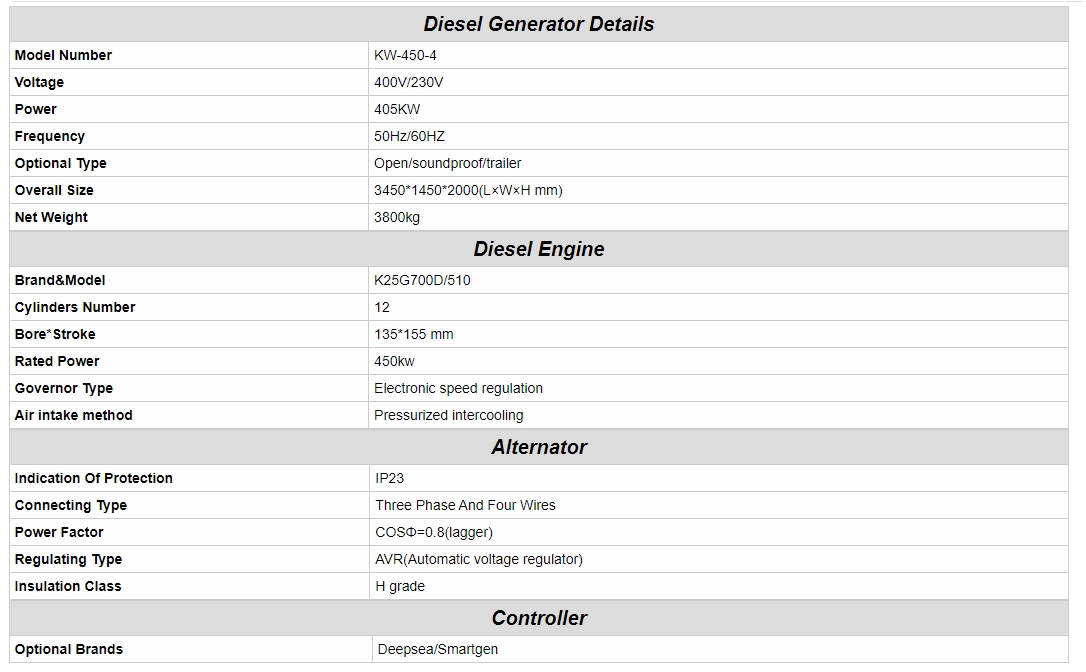Viewport: 1086px width, 672px height.
Task: Select the K25G700D/510 engine model value
Action: (422, 280)
